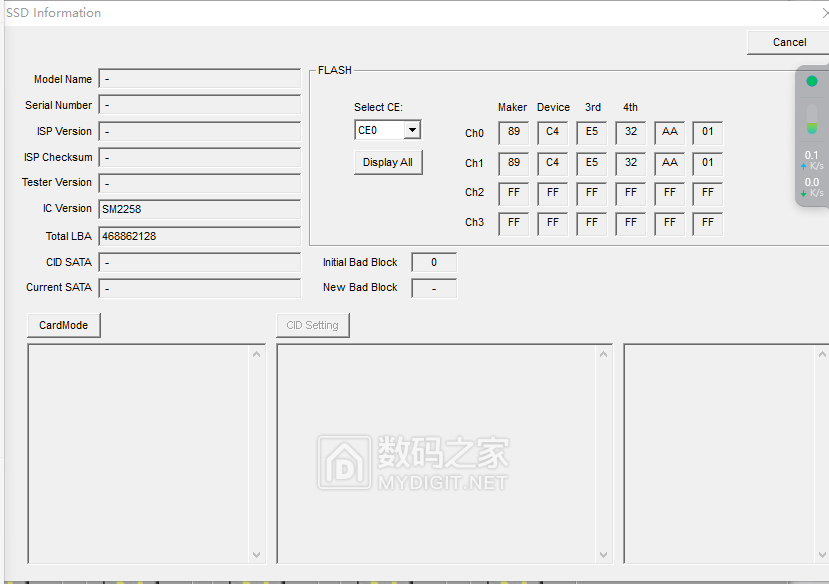Image resolution: width=829 pixels, height=584 pixels.
Task: Click the upload speed indicator on widget
Action: click(812, 159)
